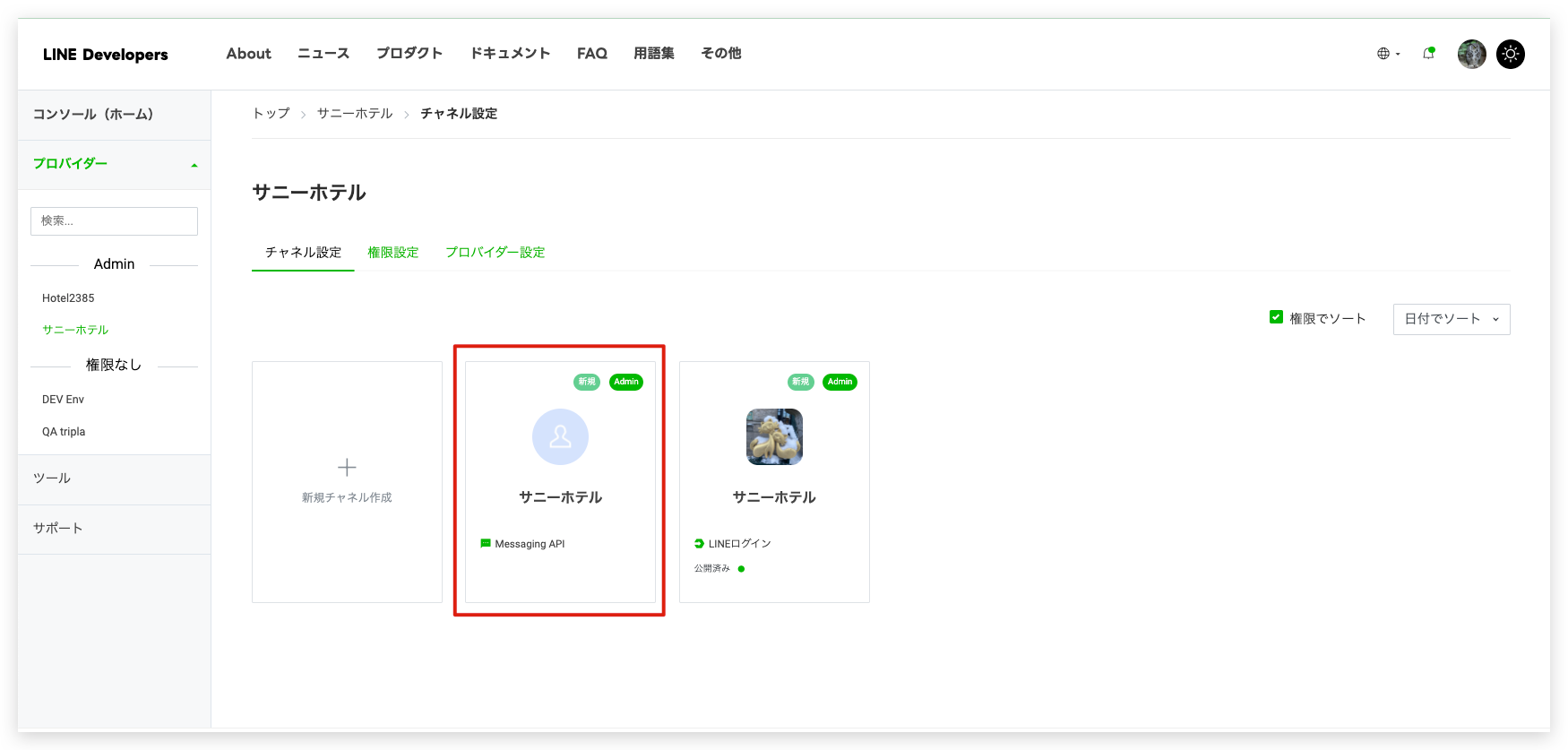Viewport: 1568px width, 750px height.
Task: Open the user profile avatar
Action: pos(1471,54)
